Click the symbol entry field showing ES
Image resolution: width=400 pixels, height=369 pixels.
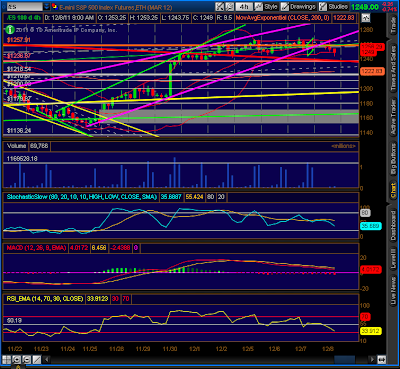[24, 6]
